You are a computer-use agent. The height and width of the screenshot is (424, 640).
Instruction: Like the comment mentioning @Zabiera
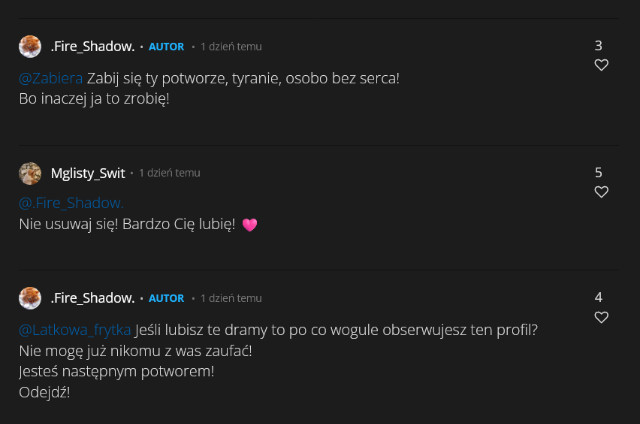tap(601, 65)
